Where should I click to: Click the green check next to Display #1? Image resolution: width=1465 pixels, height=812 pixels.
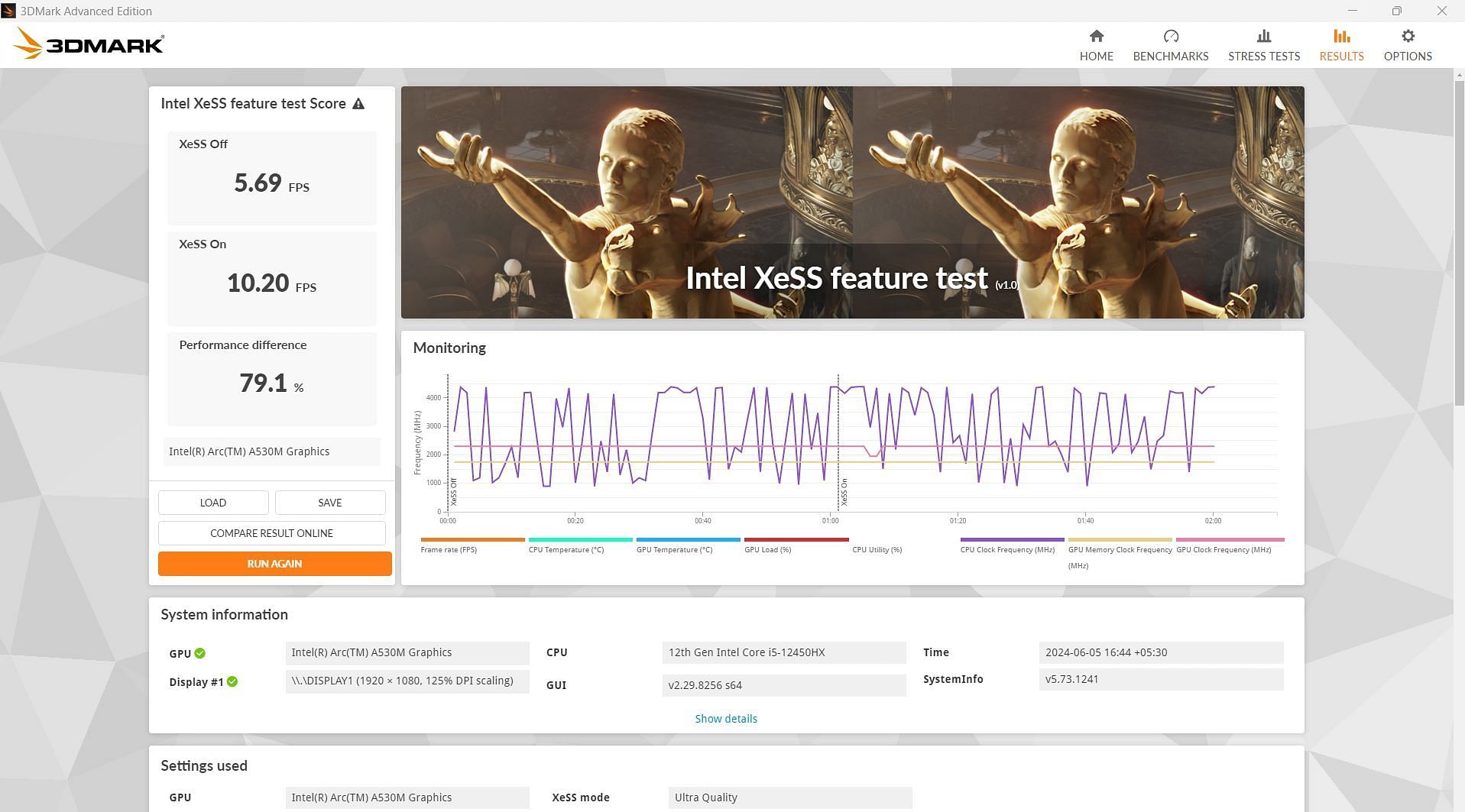click(232, 681)
